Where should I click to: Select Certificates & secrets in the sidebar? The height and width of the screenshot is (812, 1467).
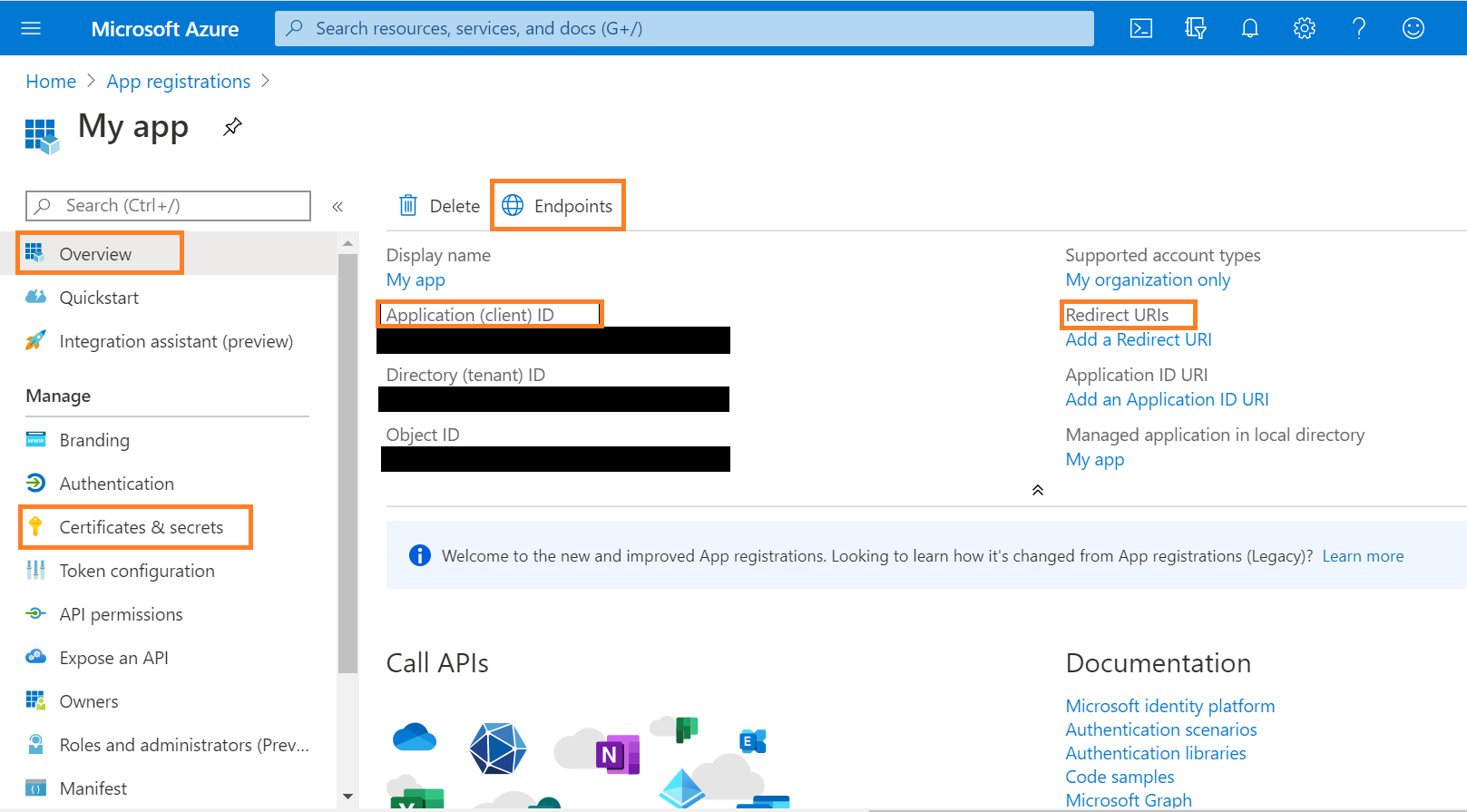coord(141,527)
